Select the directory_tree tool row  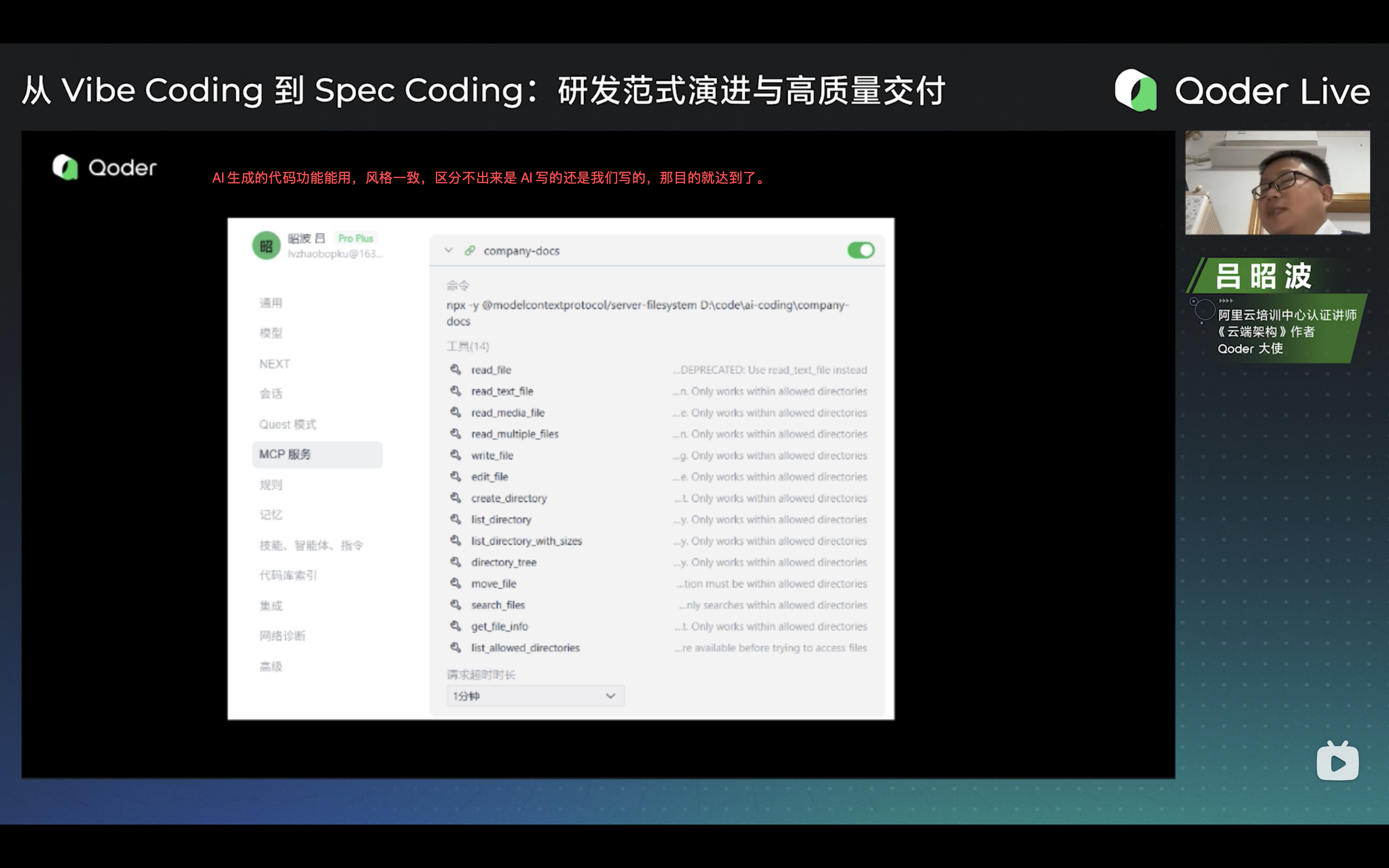coord(503,562)
